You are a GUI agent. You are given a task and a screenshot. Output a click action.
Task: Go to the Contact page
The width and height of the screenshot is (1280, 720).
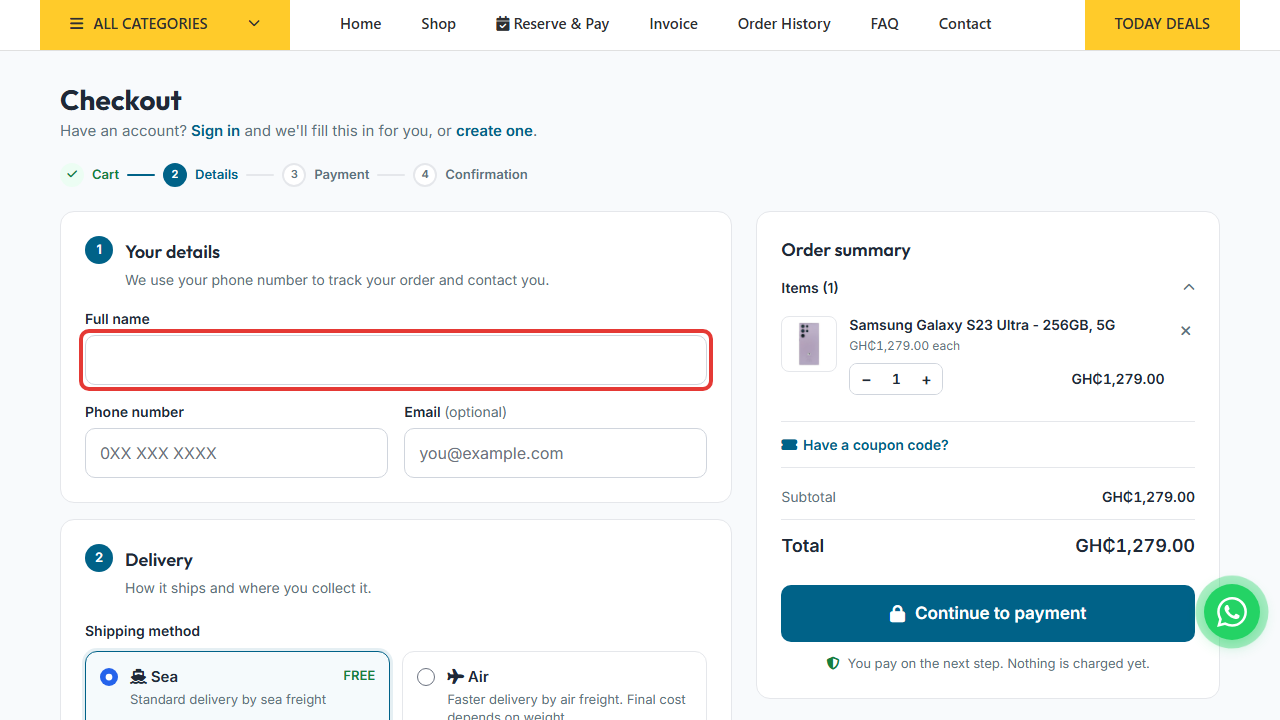pos(965,24)
